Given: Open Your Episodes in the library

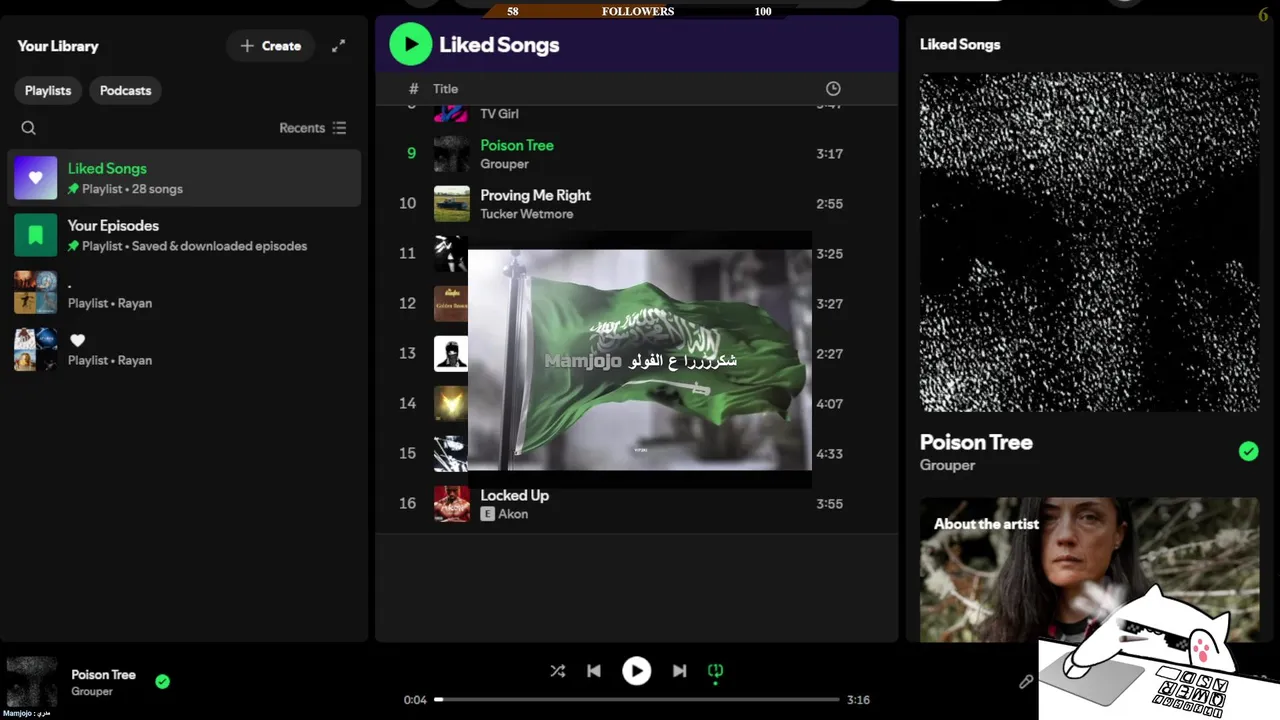Looking at the screenshot, I should pos(184,235).
